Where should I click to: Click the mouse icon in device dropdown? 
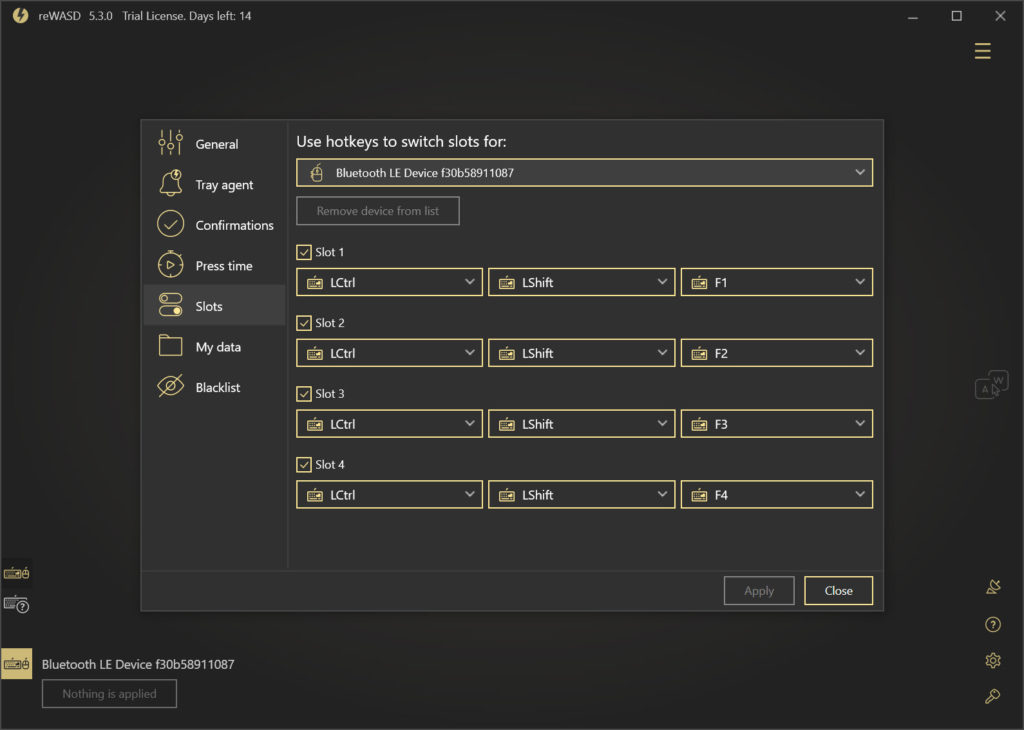coord(317,173)
